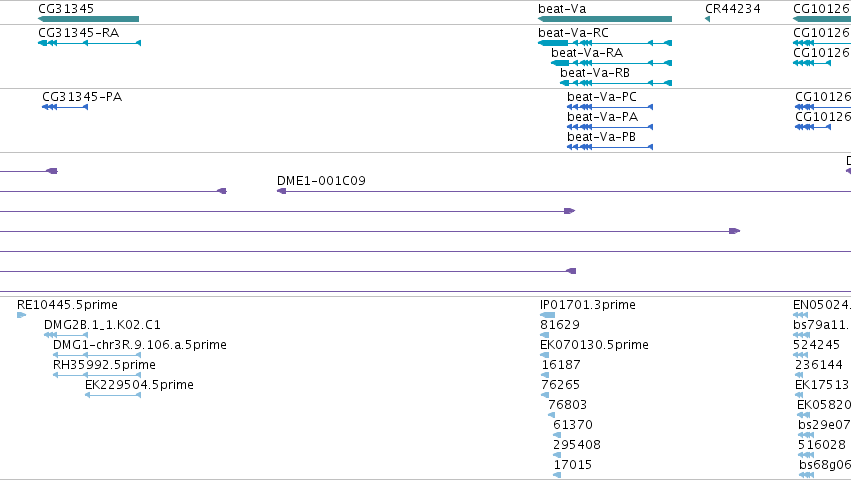Select the beat-Va-PB protein feature

[610, 147]
